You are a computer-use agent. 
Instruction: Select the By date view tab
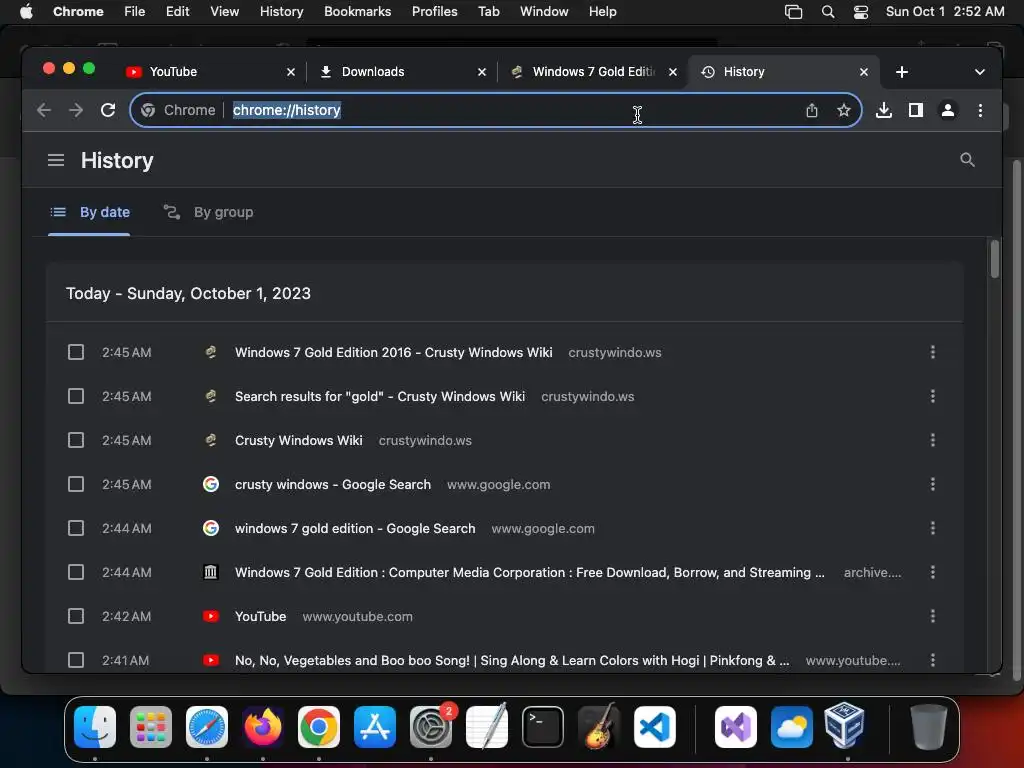pyautogui.click(x=90, y=212)
